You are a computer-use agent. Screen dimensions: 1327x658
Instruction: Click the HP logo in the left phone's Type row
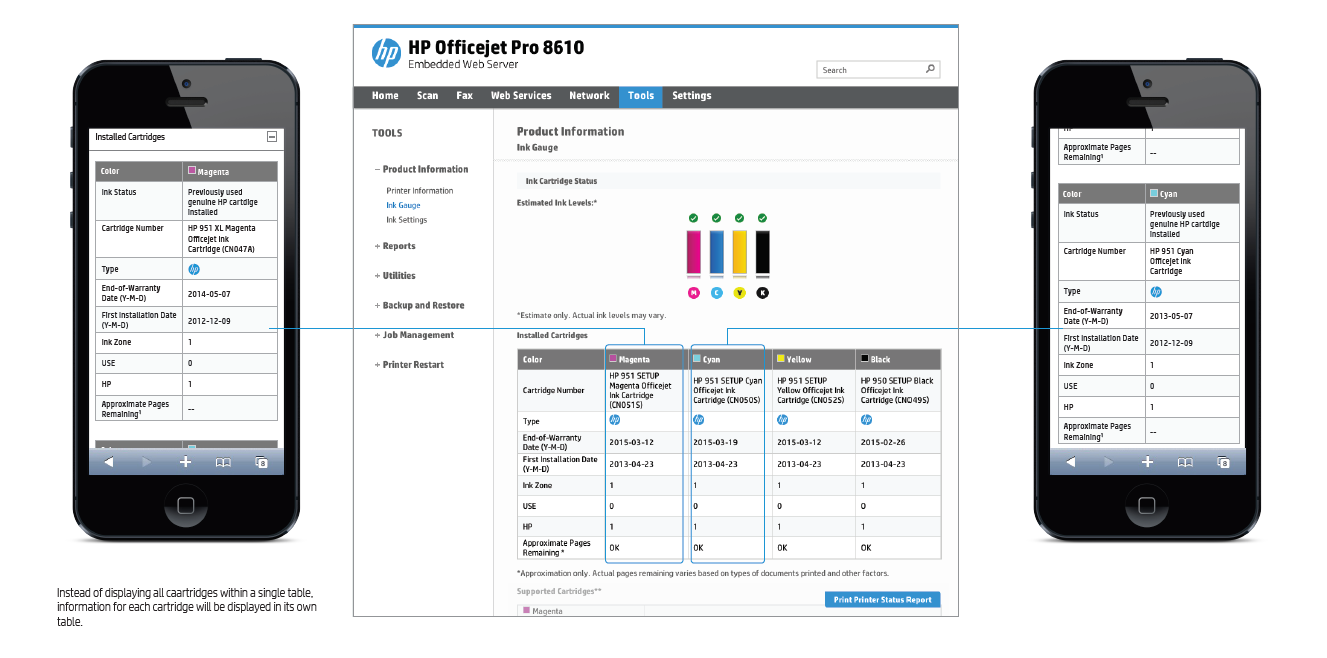pos(194,269)
